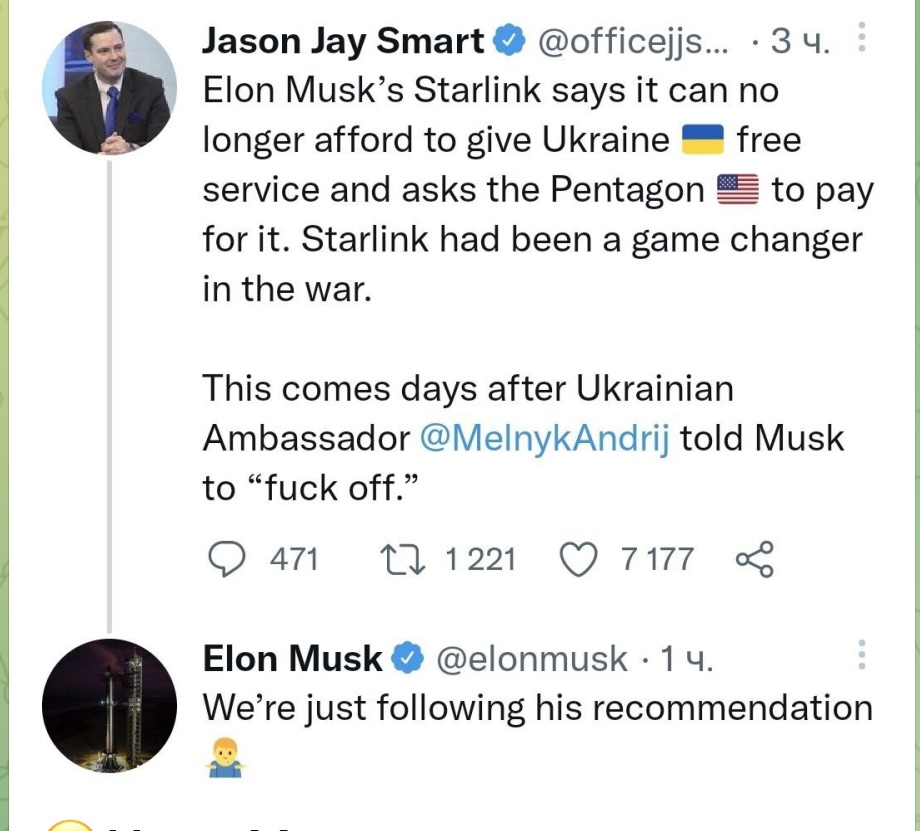Share the tweet via share icon
The height and width of the screenshot is (831, 920).
coord(755,559)
